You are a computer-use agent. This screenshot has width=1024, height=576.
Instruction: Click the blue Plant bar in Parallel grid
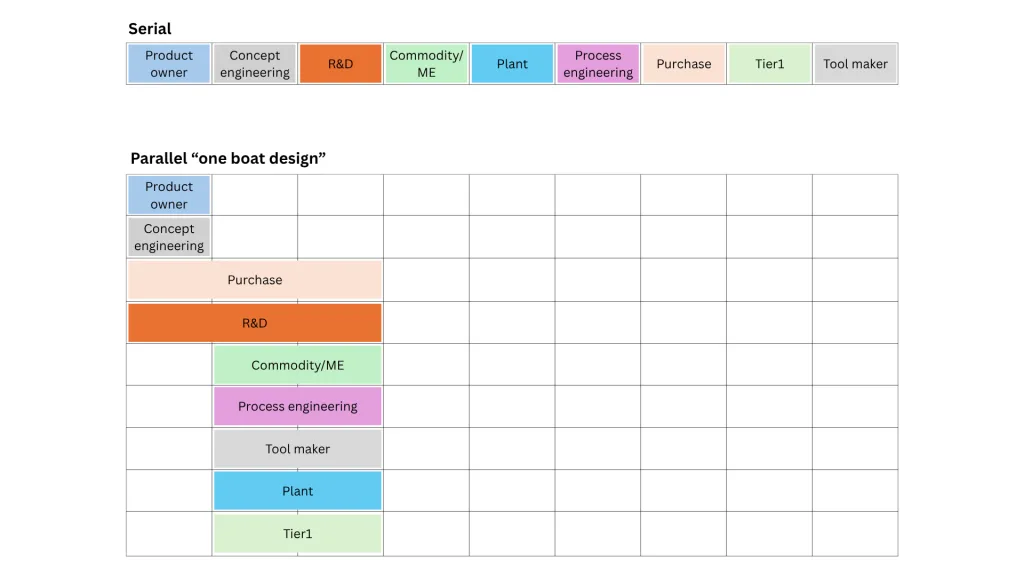[298, 490]
